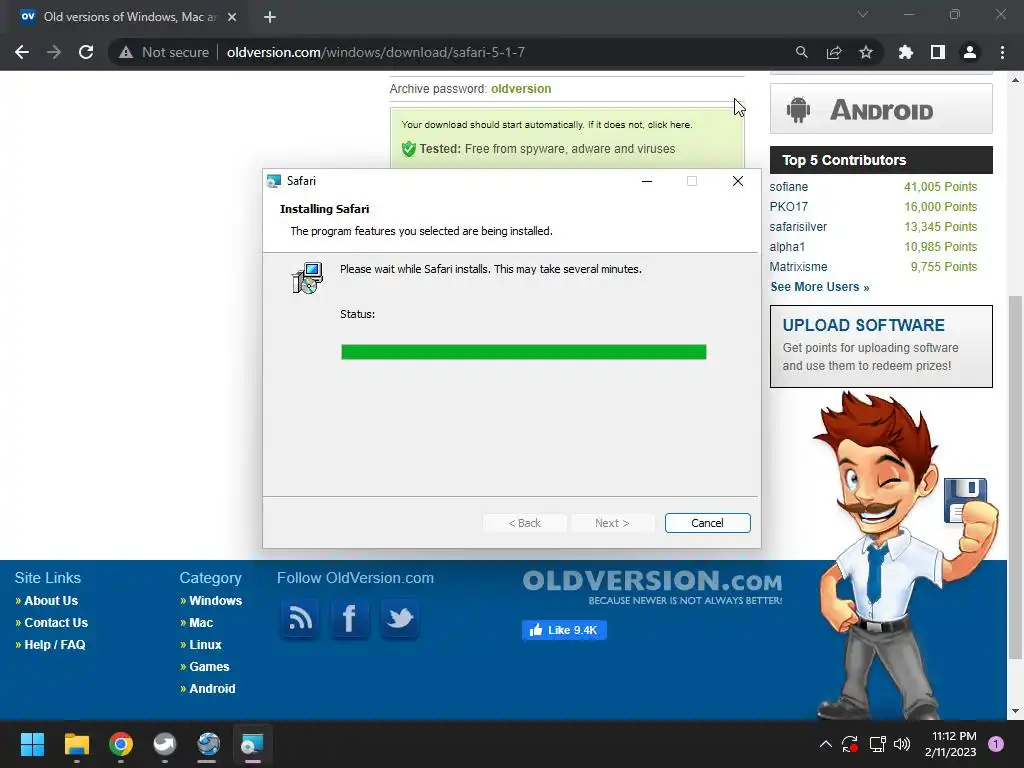Go back to the previous page
Viewport: 1024px width, 768px height.
[22, 52]
